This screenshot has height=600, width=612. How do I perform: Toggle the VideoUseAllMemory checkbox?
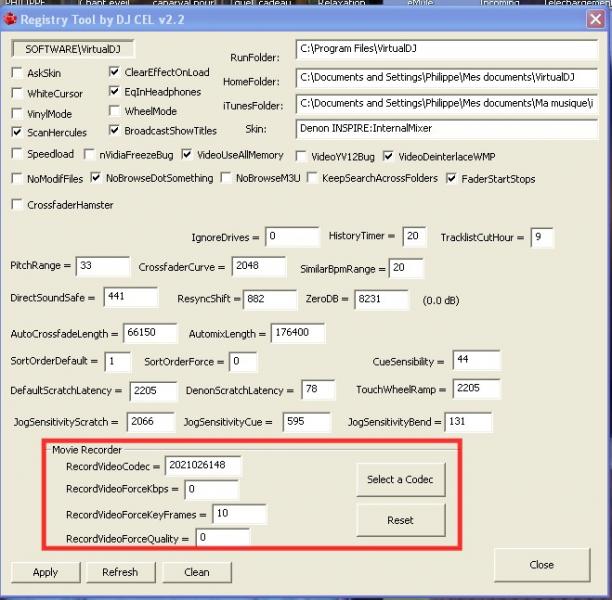[188, 155]
